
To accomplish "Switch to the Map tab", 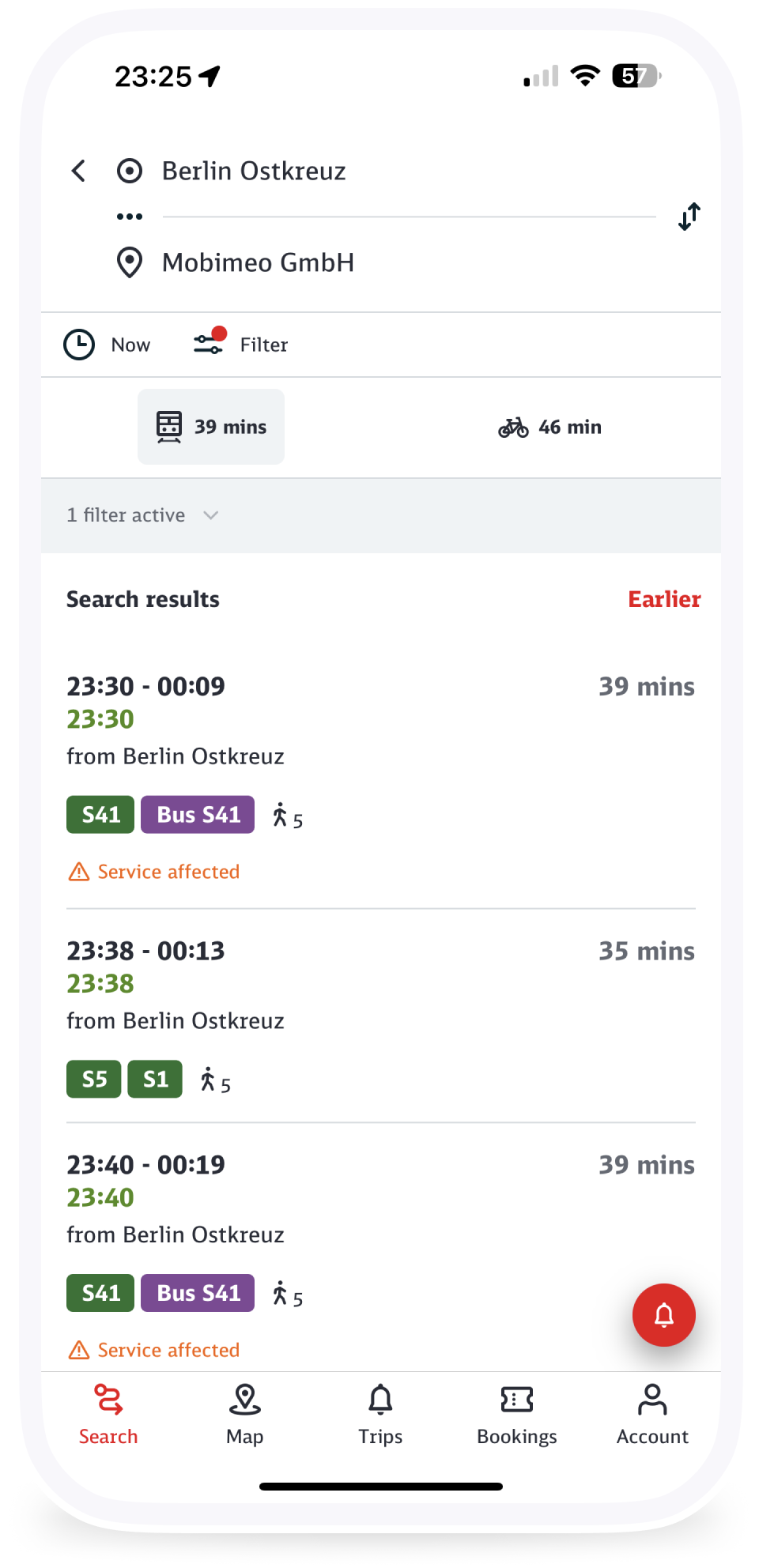I will pyautogui.click(x=245, y=1415).
